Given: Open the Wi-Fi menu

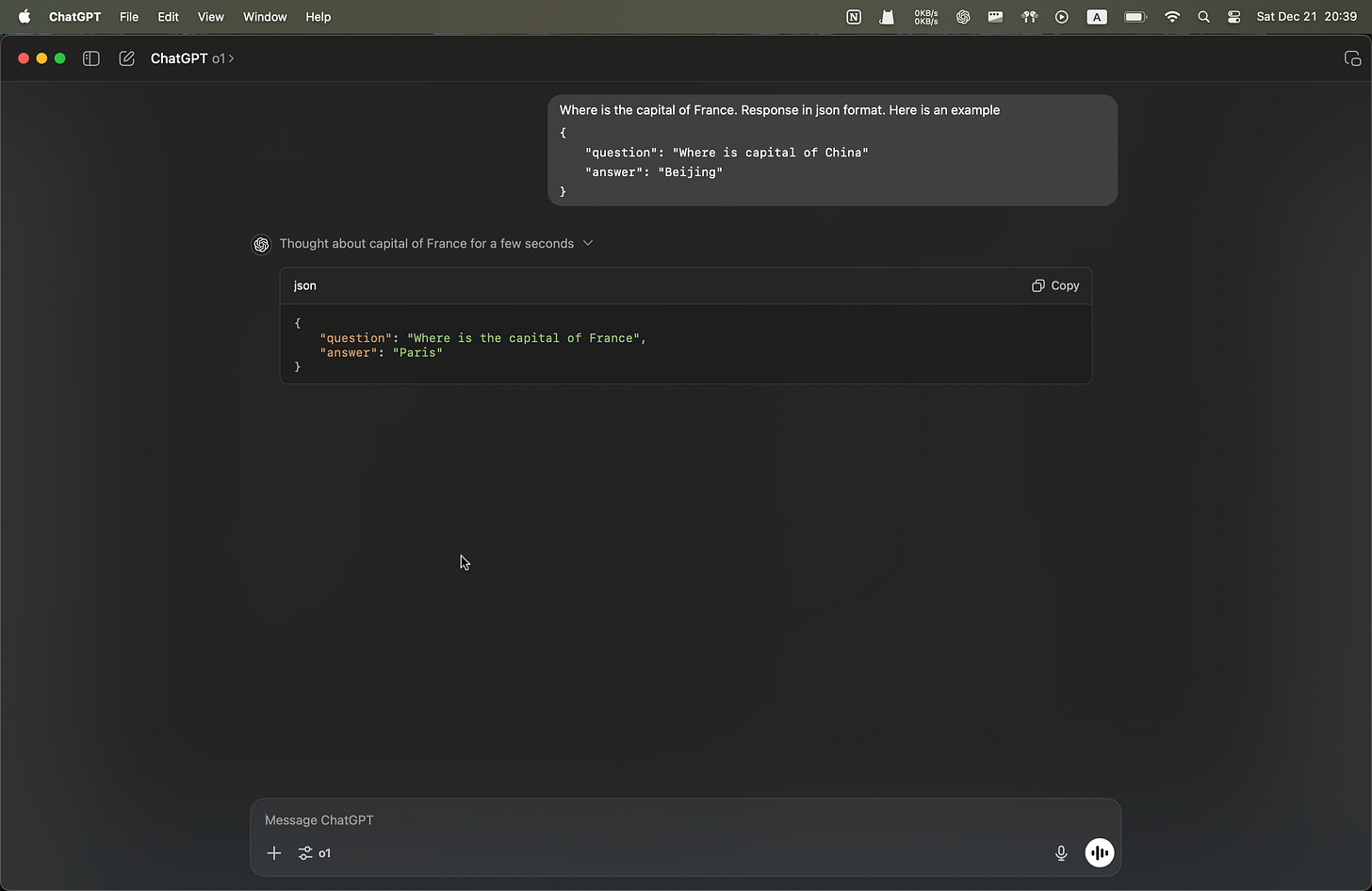Looking at the screenshot, I should pos(1172,16).
